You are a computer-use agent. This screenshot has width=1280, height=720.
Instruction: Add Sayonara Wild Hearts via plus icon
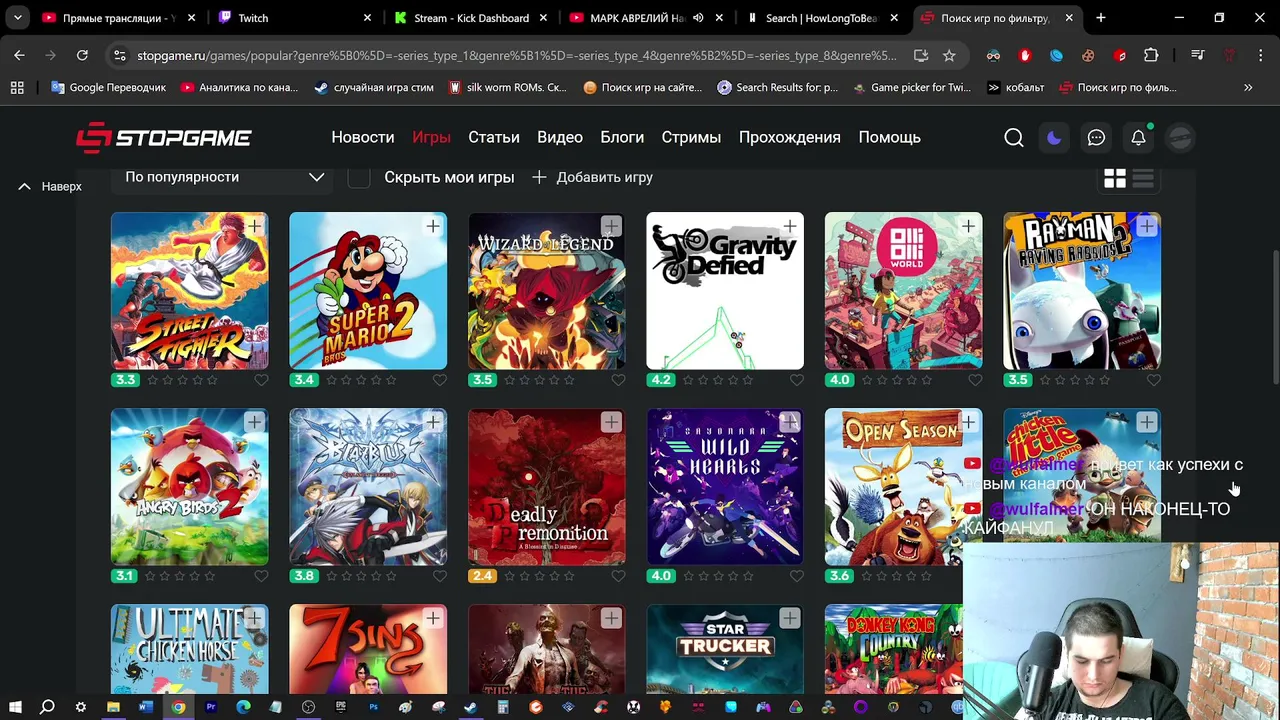(789, 423)
